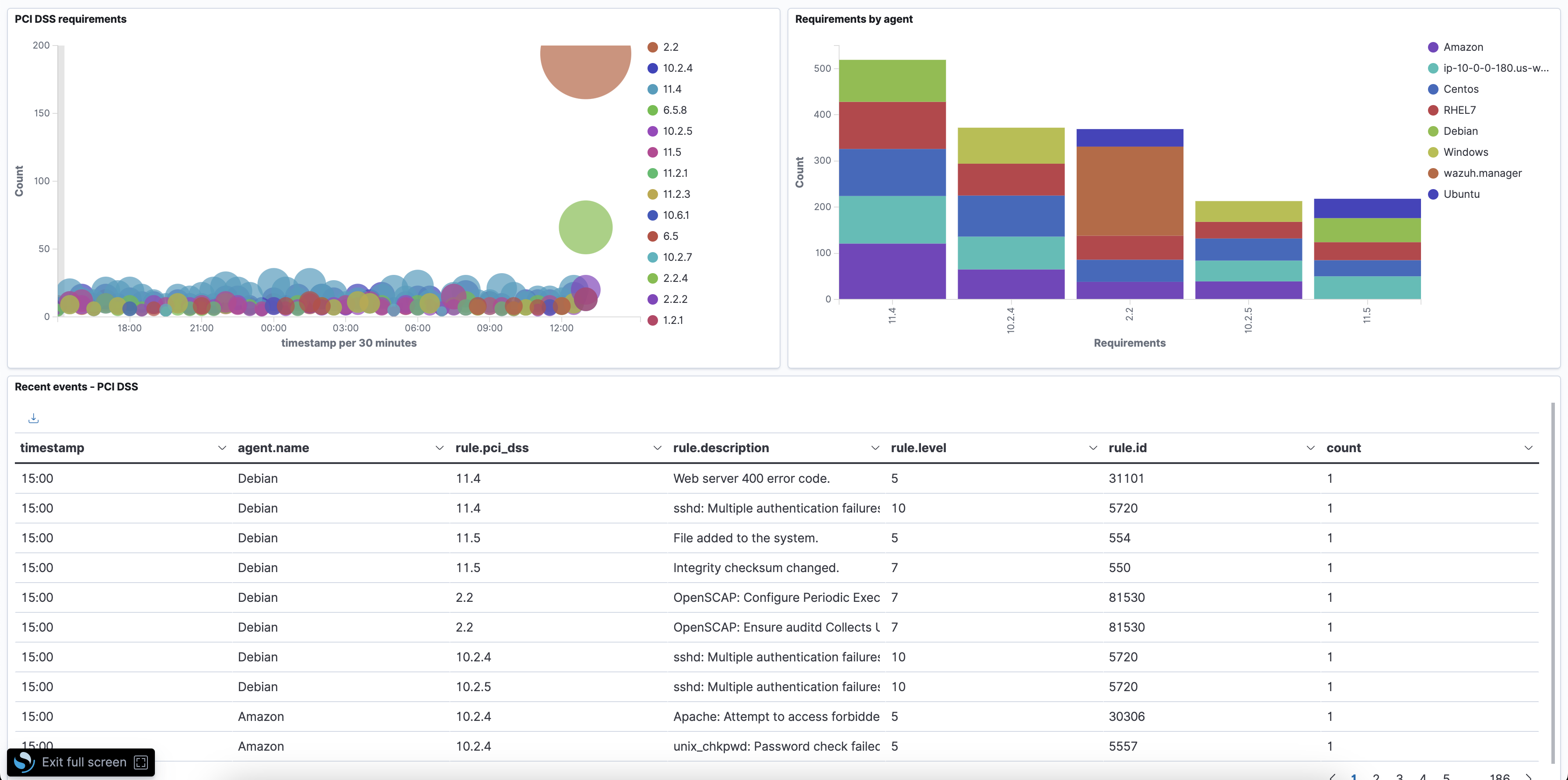This screenshot has height=780, width=1568.
Task: Click the Debian legend color dot
Action: [1433, 130]
